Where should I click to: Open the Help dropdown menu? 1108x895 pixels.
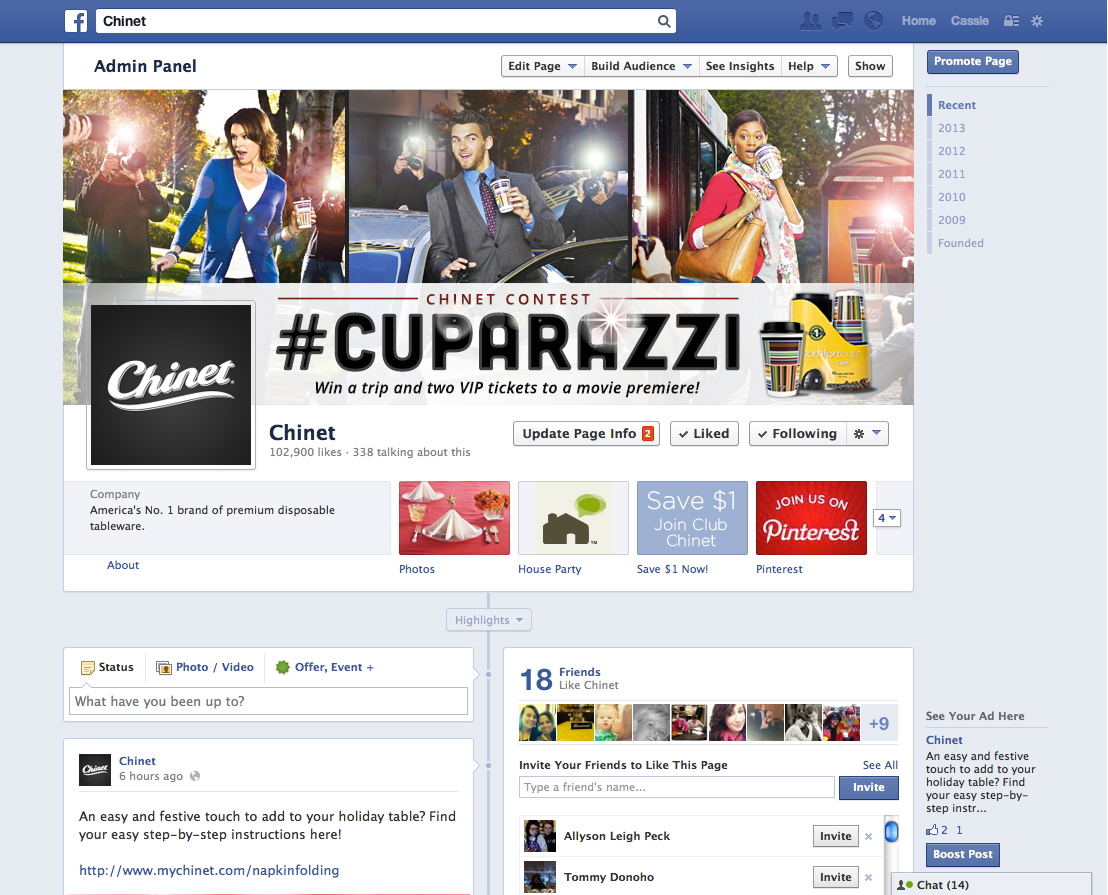(809, 66)
